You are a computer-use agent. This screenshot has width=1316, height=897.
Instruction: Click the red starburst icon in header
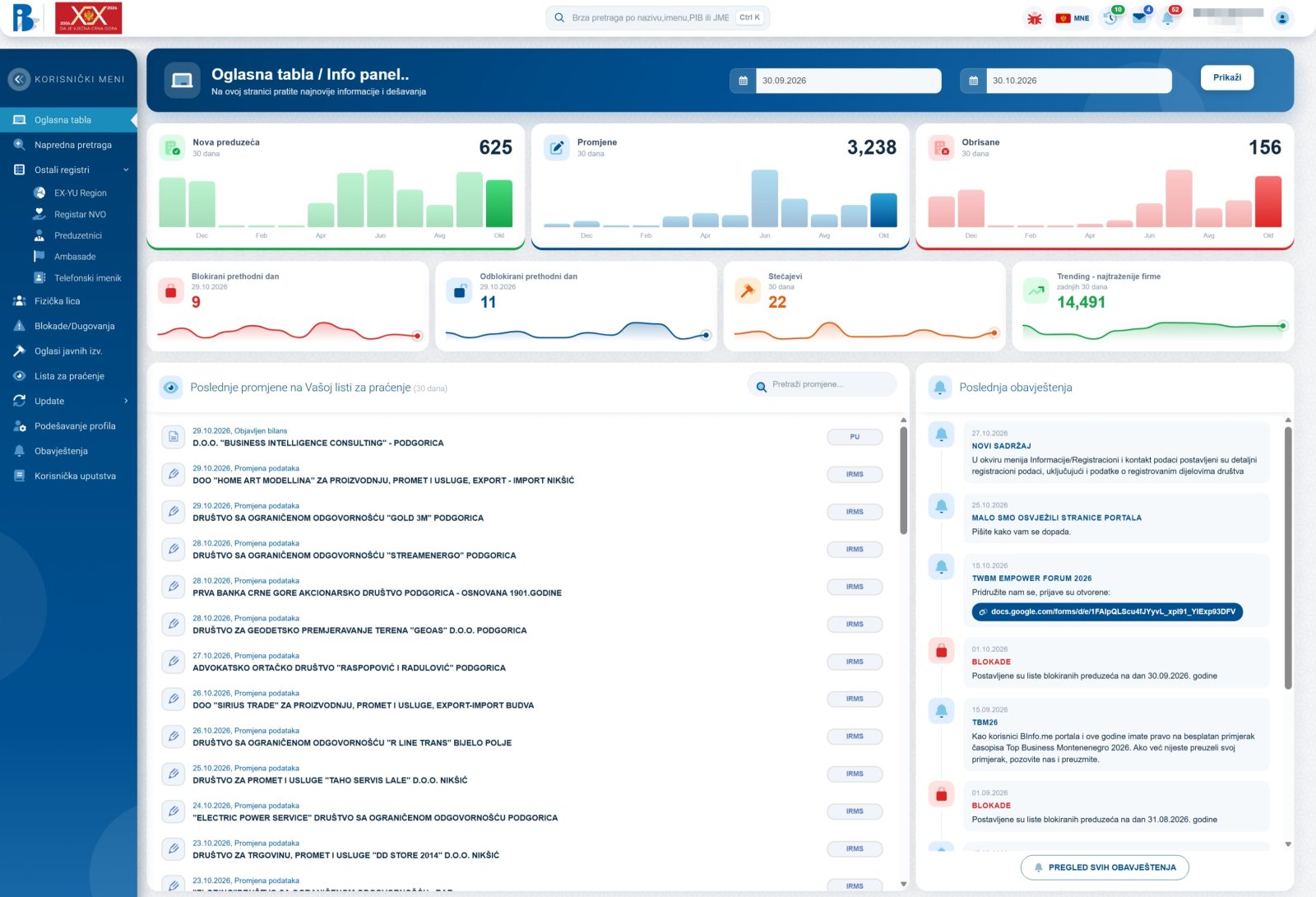1035,18
